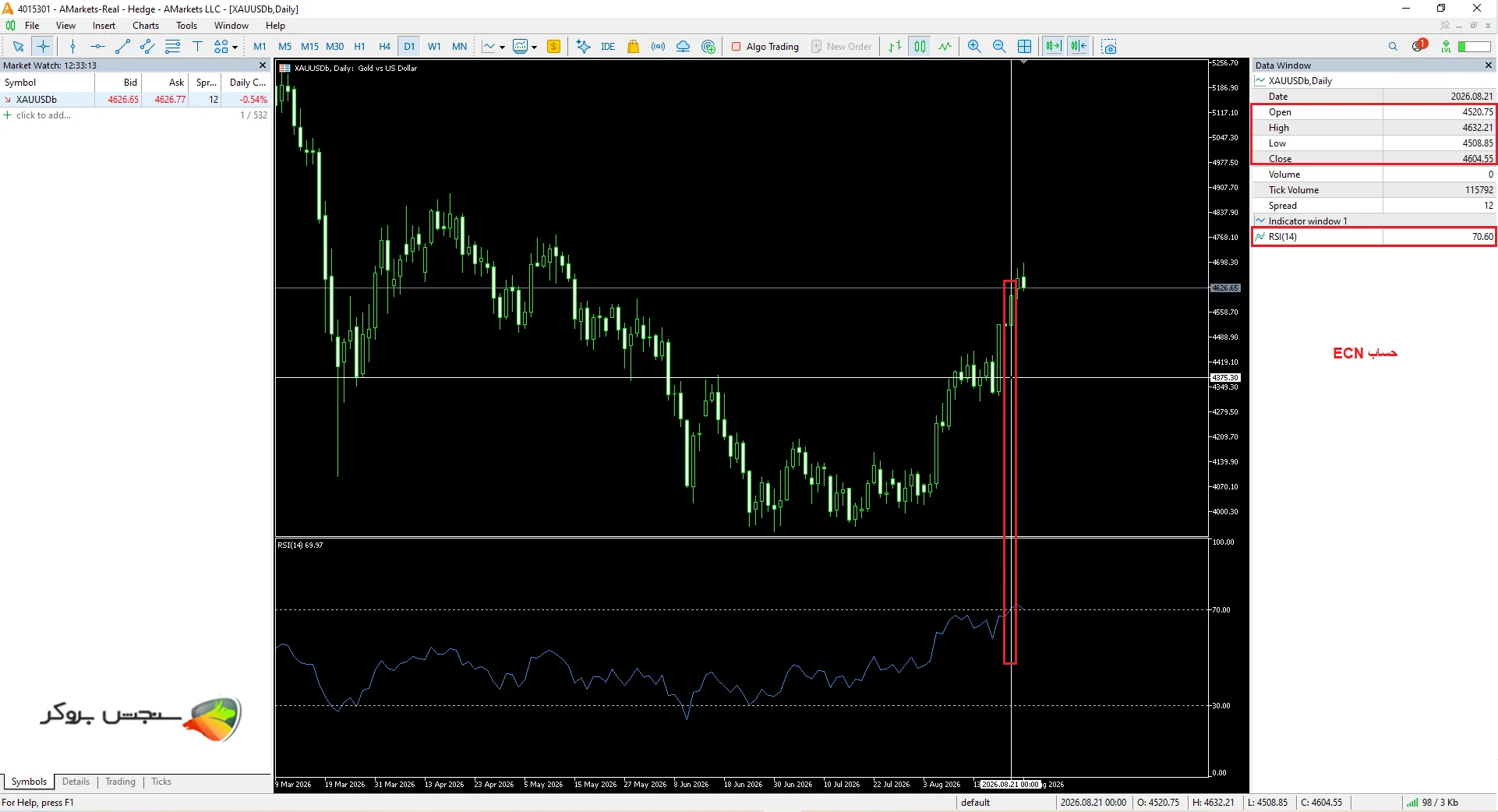Expand the objects shapes dropdown arrow

[235, 48]
